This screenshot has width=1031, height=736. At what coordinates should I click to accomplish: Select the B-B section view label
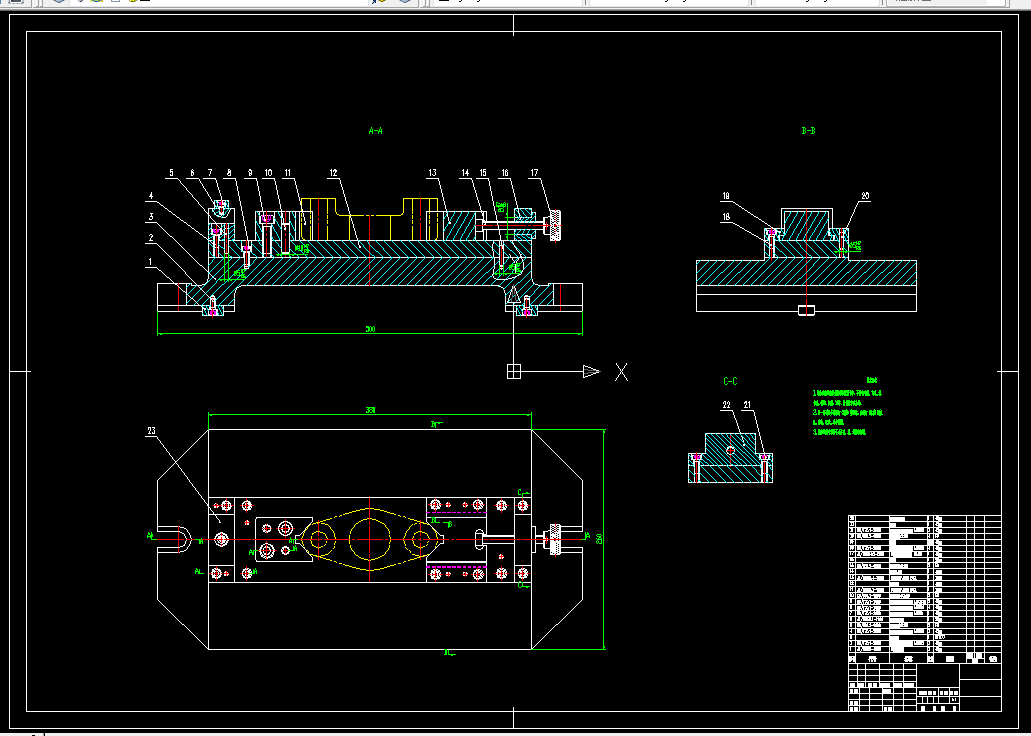pyautogui.click(x=809, y=131)
